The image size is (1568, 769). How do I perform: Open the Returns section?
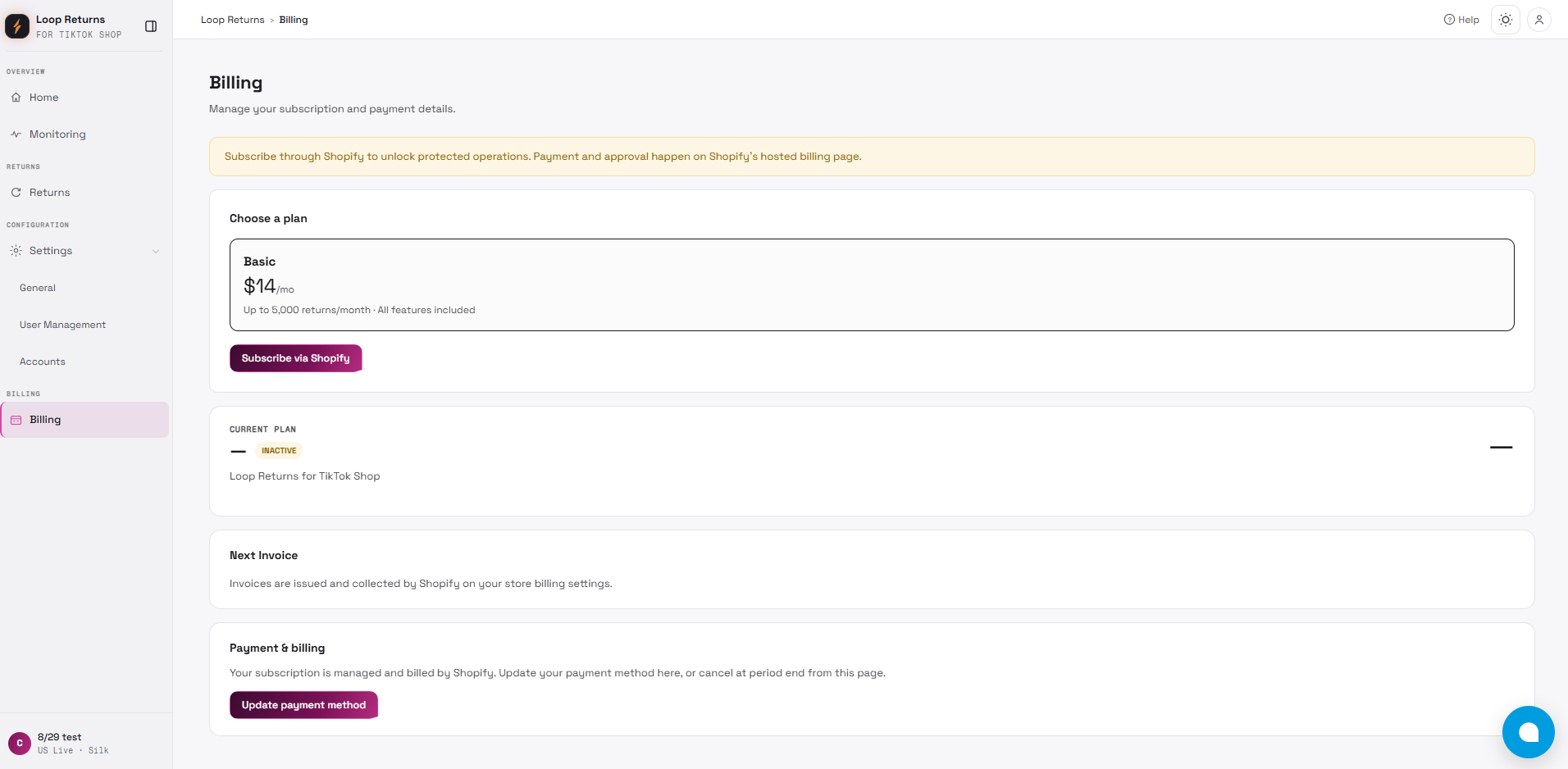(86, 193)
